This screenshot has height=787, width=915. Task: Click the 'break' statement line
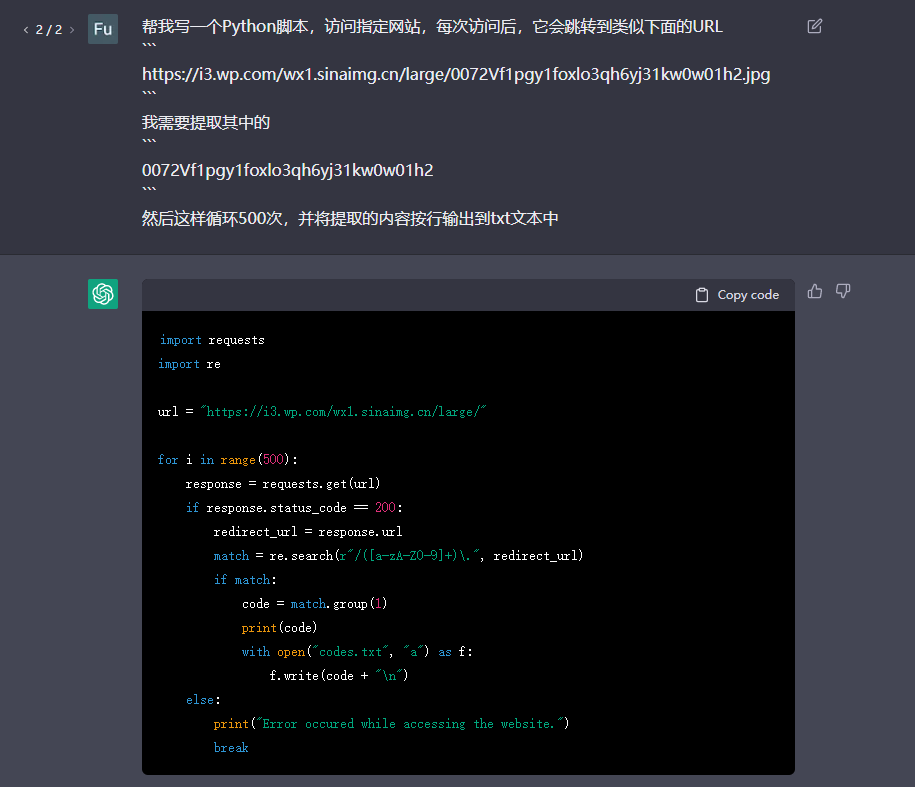tap(231, 747)
